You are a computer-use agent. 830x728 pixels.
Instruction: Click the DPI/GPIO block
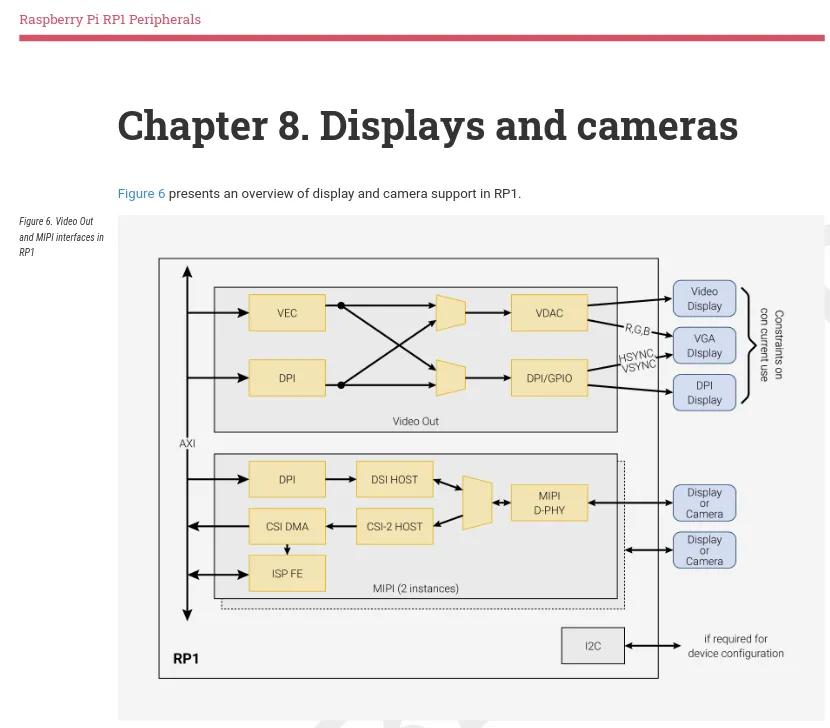549,378
